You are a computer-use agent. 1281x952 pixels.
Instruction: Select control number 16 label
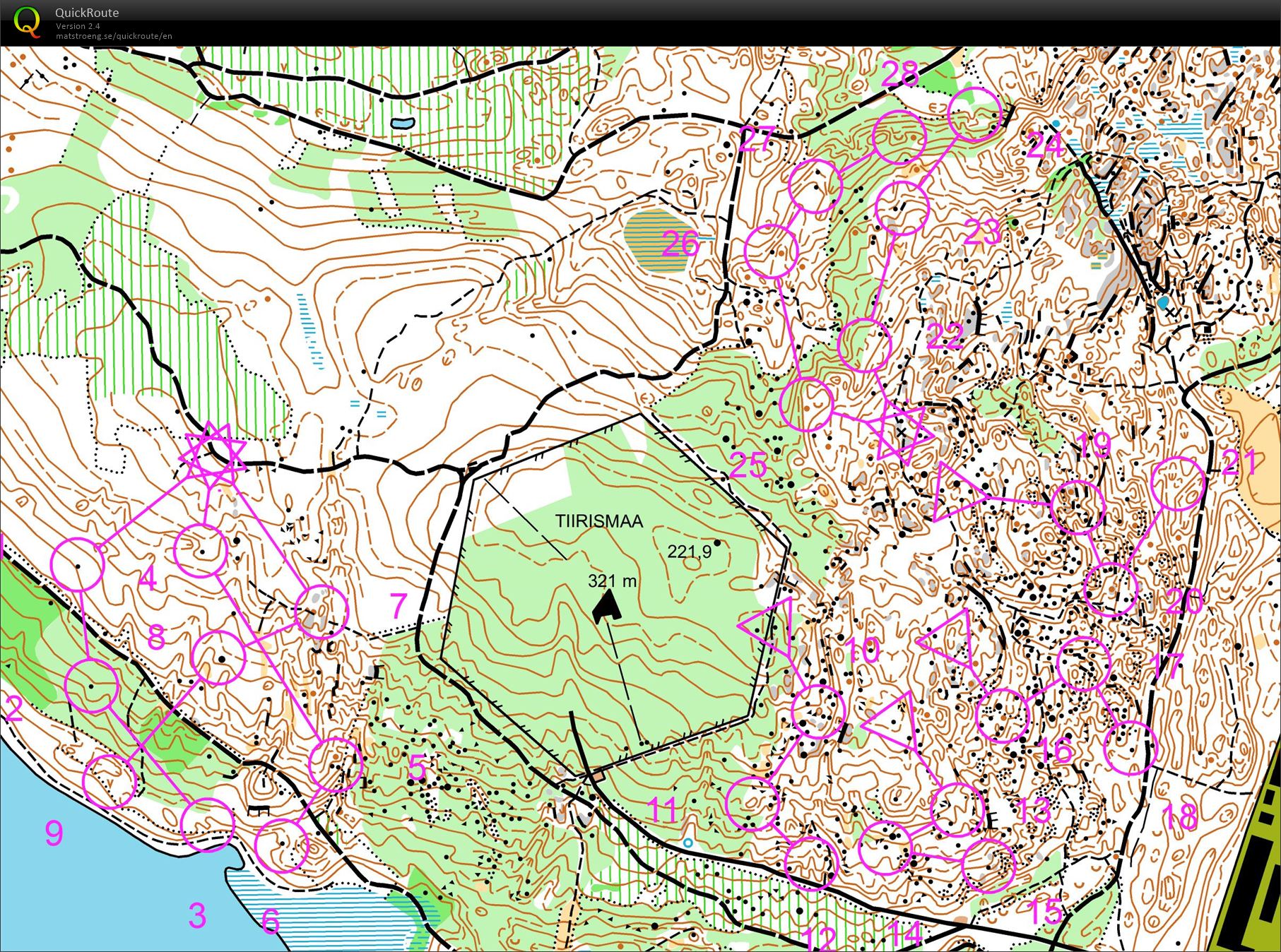1056,750
